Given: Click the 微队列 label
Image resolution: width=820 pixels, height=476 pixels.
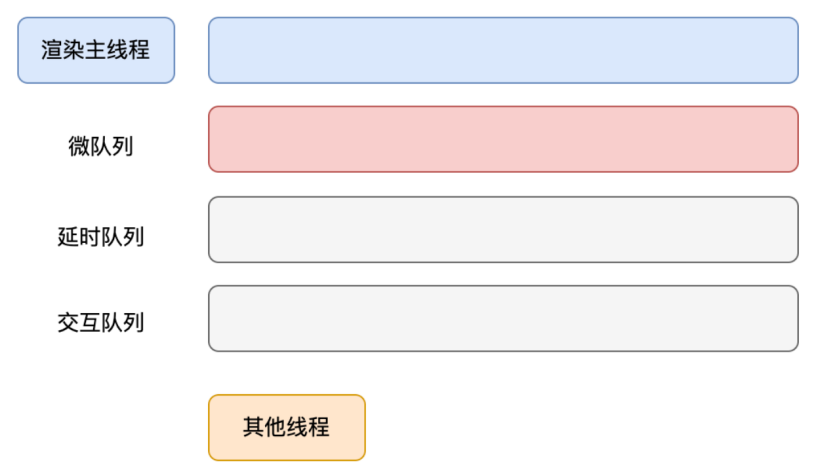Looking at the screenshot, I should [x=101, y=147].
